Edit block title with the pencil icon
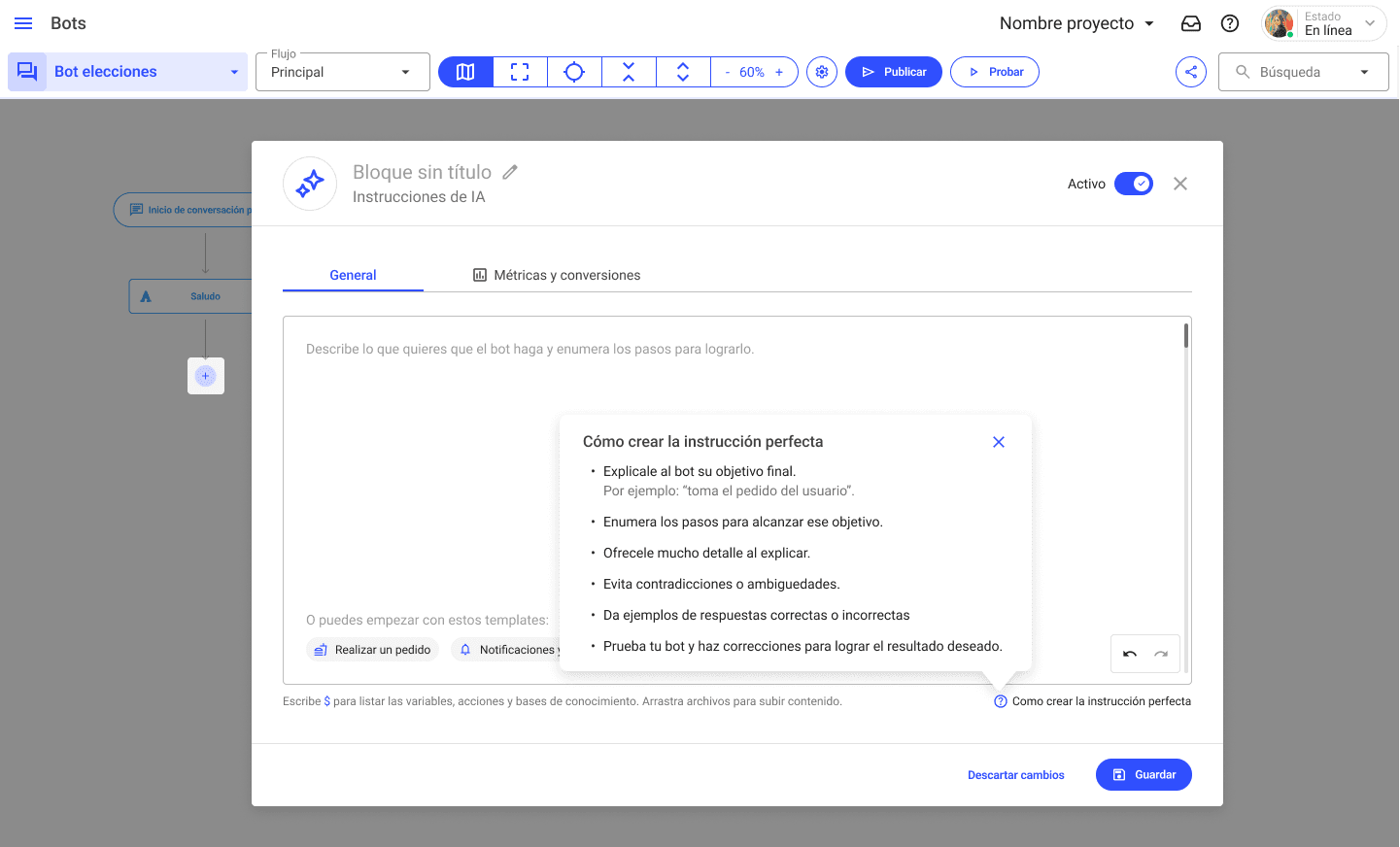 (510, 172)
